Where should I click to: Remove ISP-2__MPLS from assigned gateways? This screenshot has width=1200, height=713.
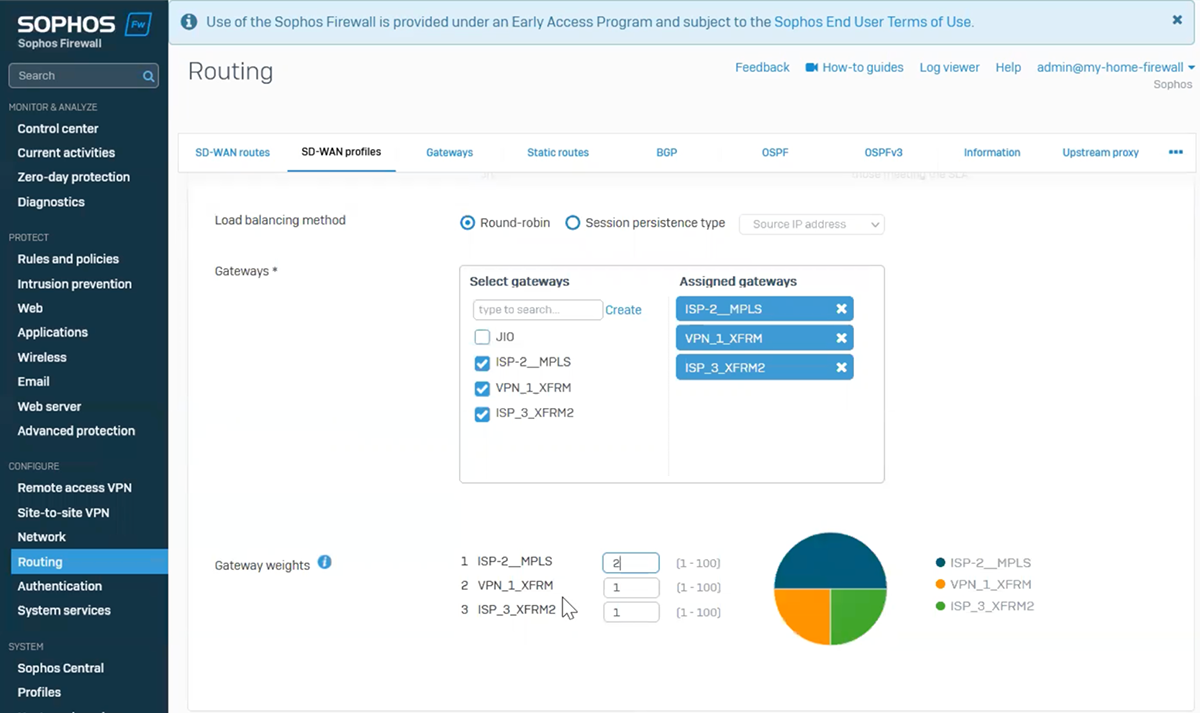841,309
